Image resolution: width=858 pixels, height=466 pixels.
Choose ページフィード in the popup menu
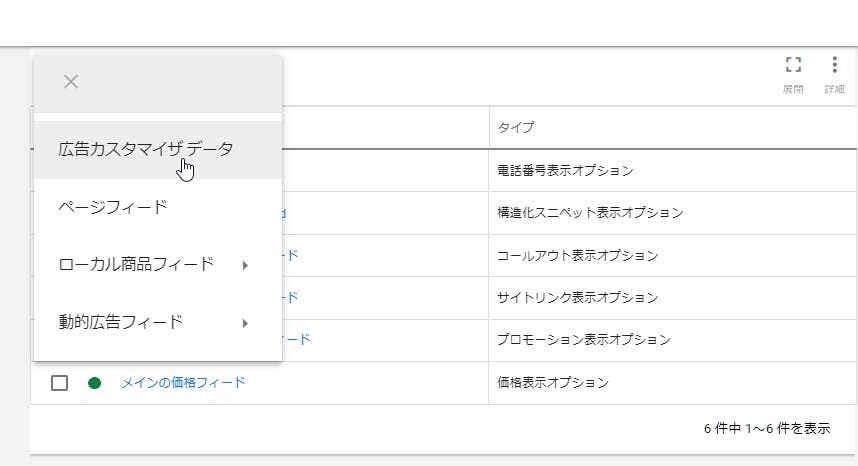click(x=113, y=207)
